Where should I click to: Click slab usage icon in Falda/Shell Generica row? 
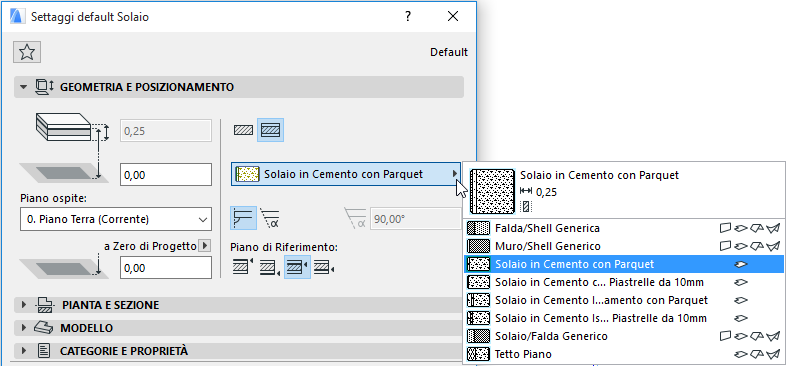pyautogui.click(x=741, y=228)
